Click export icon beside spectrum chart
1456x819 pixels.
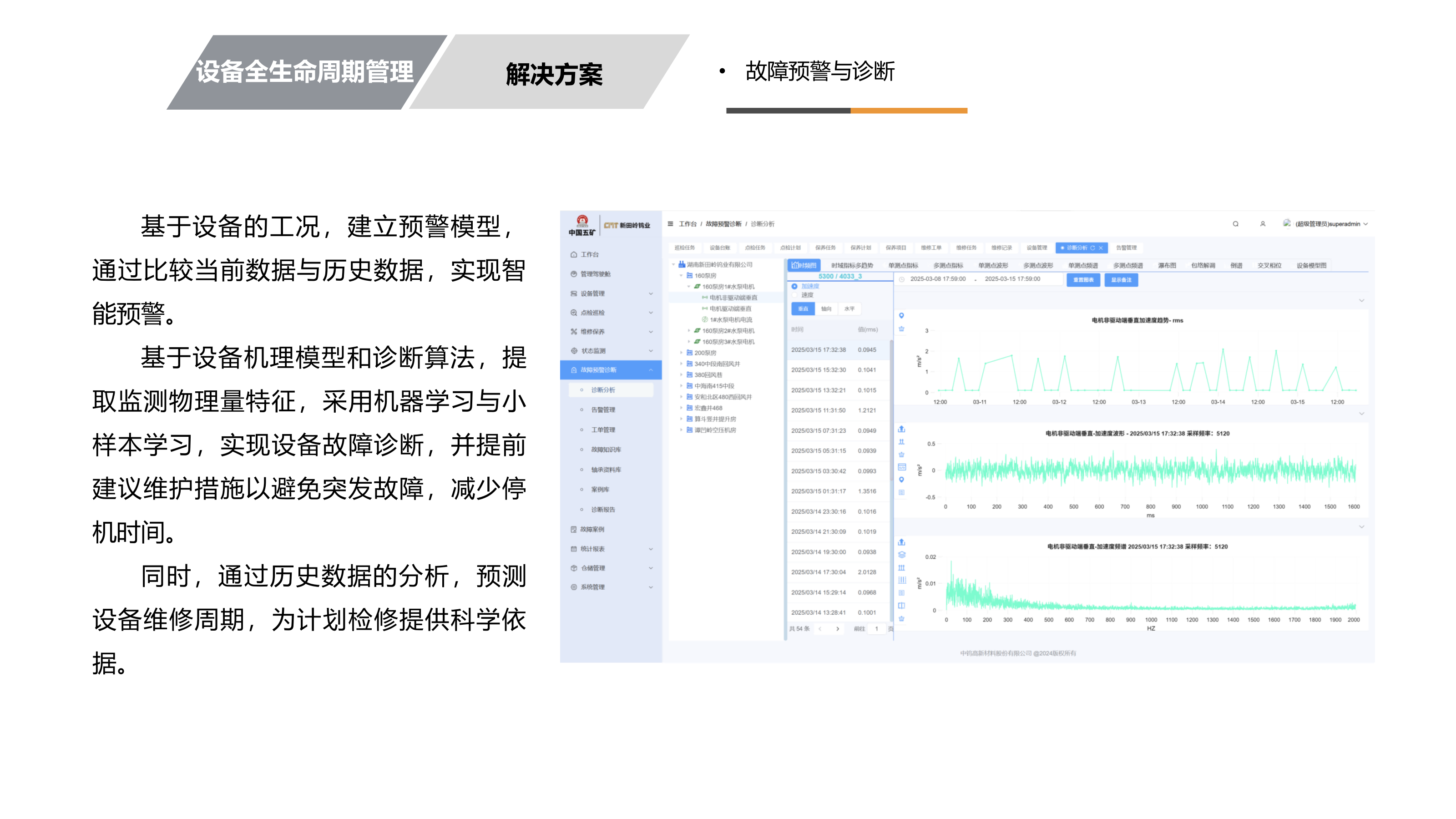(901, 542)
